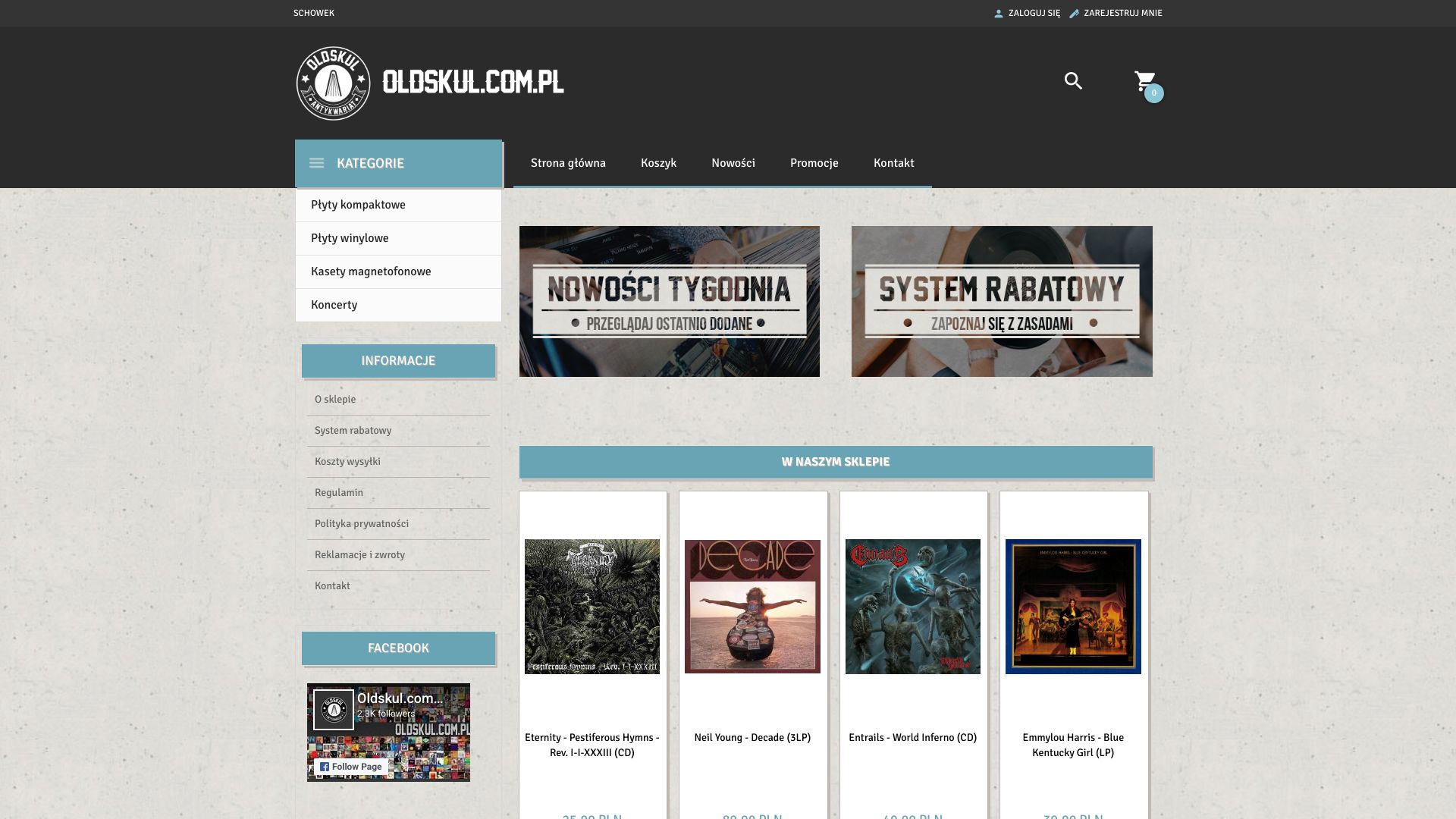The width and height of the screenshot is (1456, 819).
Task: Open Reklamacje i zwroty link
Action: (x=359, y=555)
